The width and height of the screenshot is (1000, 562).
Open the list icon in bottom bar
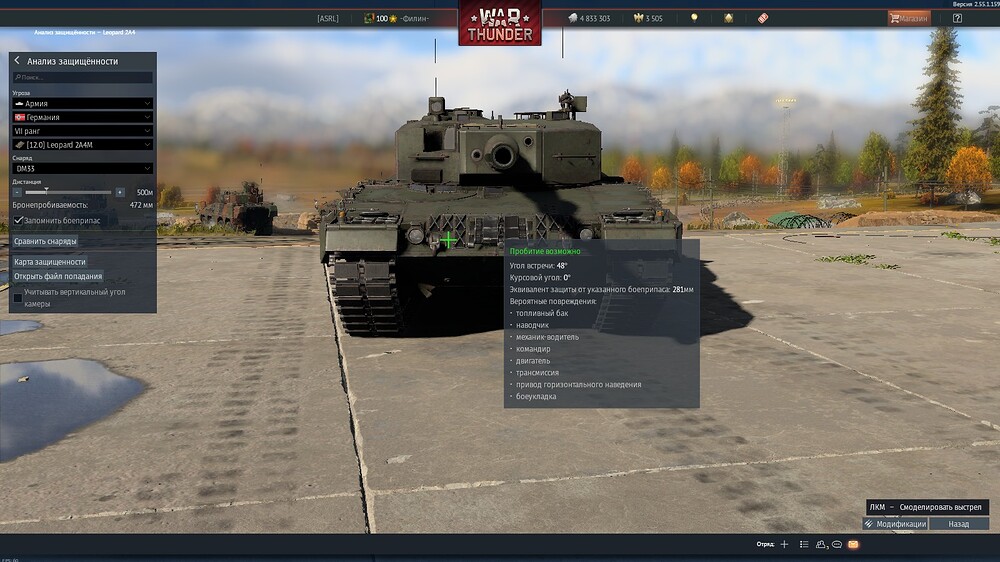pos(804,544)
